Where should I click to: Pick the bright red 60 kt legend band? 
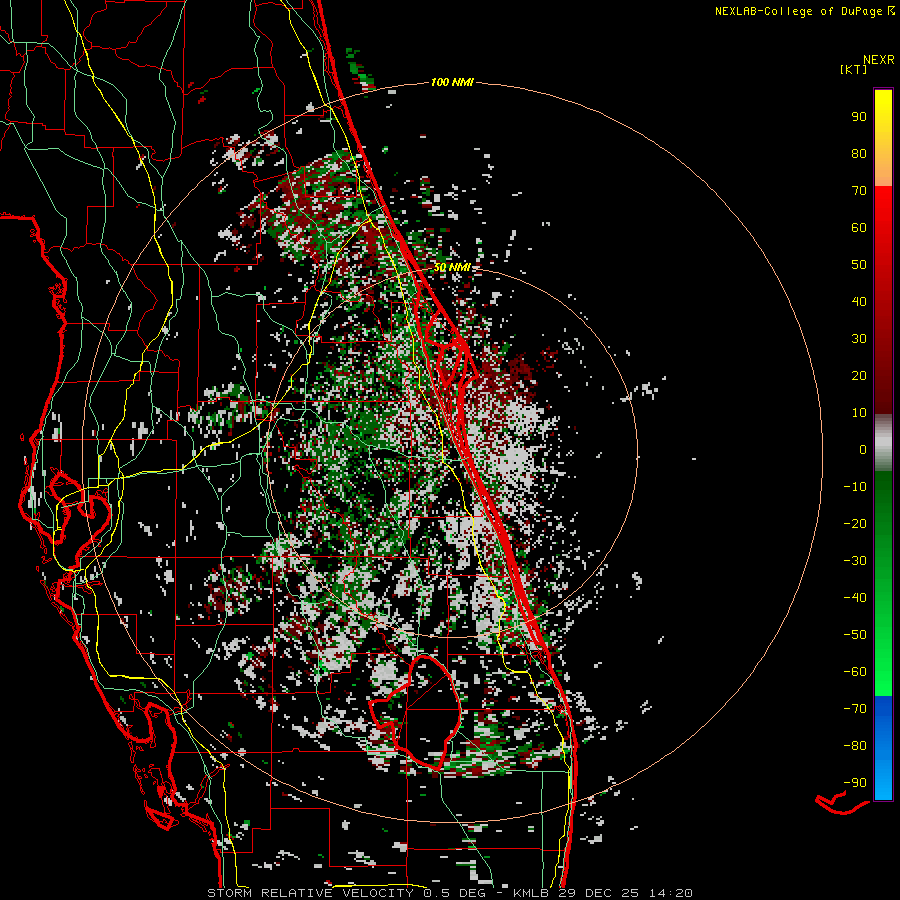click(x=883, y=228)
